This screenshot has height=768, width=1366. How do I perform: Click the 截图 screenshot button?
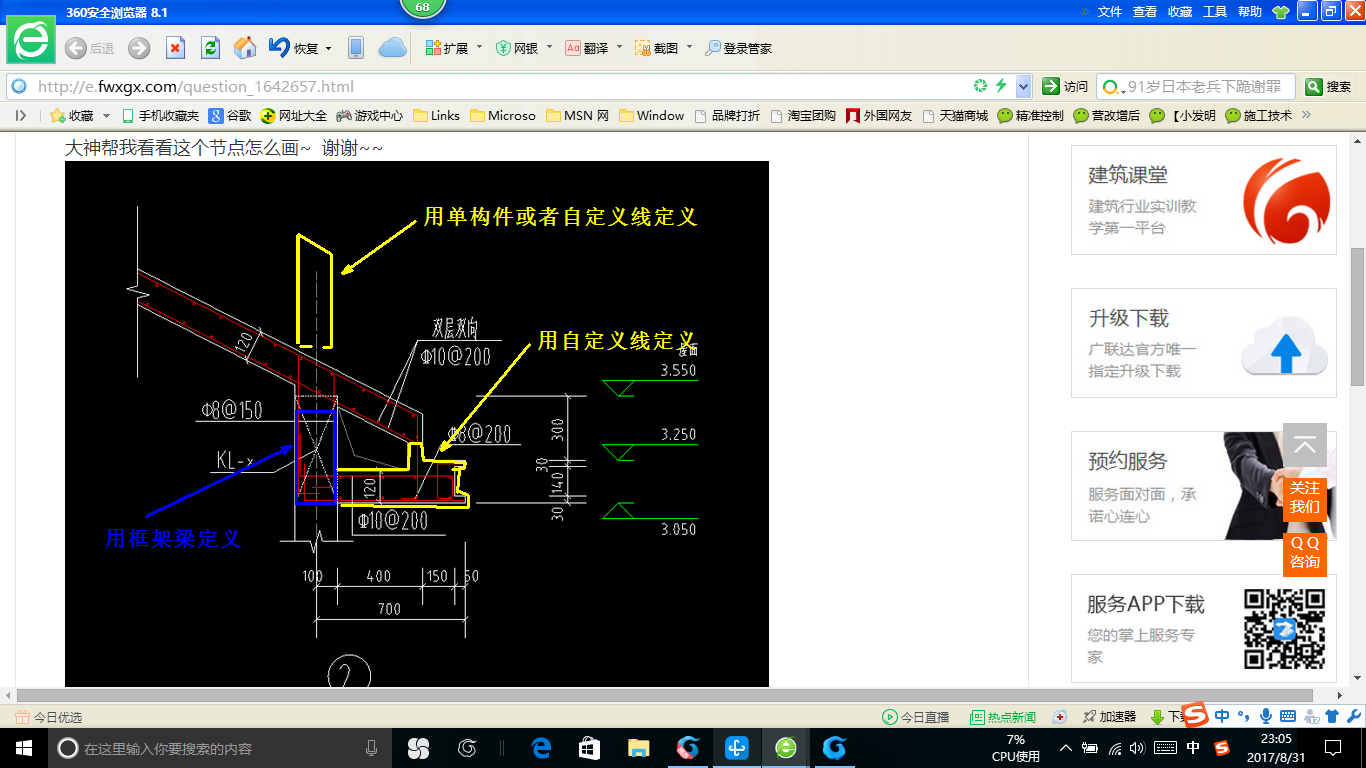tap(657, 48)
